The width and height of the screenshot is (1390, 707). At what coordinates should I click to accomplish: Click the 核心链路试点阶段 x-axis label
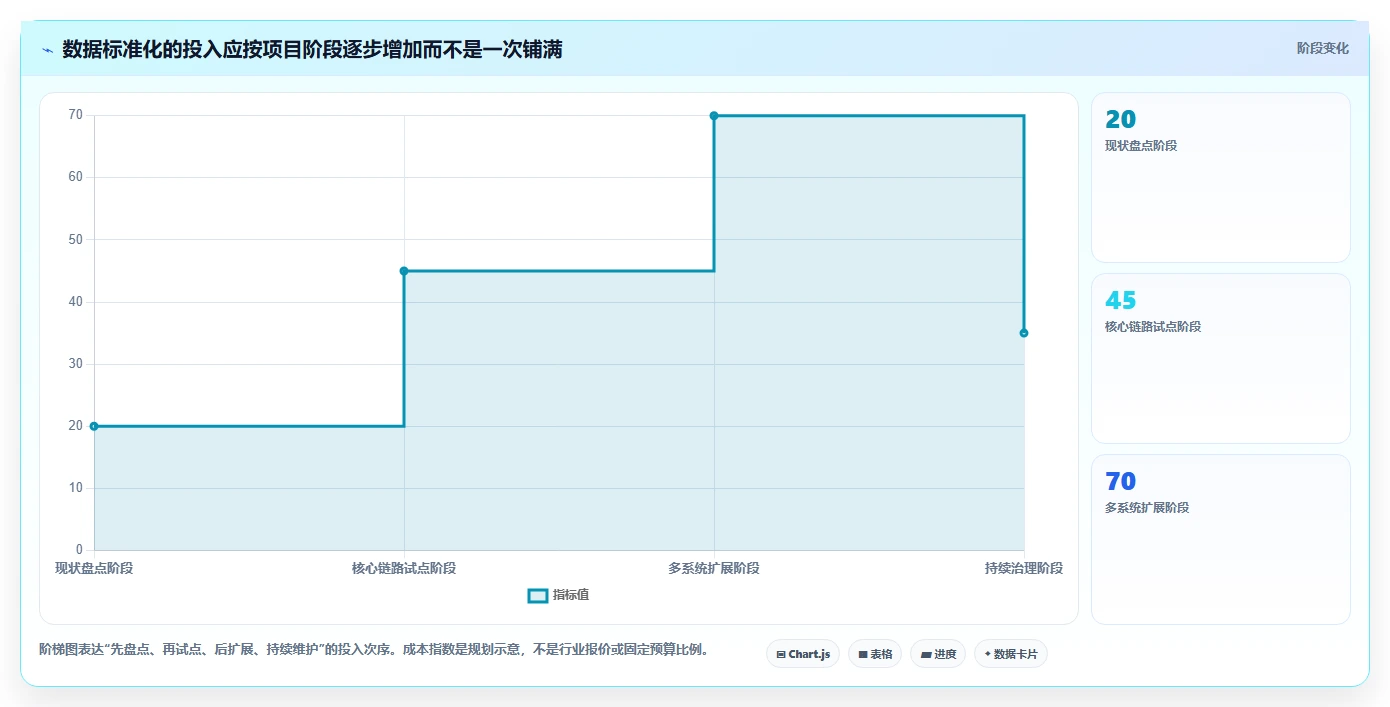404,569
